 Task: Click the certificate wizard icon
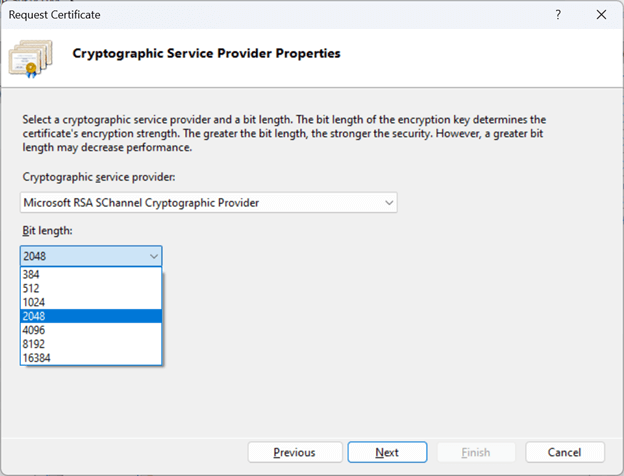31,59
